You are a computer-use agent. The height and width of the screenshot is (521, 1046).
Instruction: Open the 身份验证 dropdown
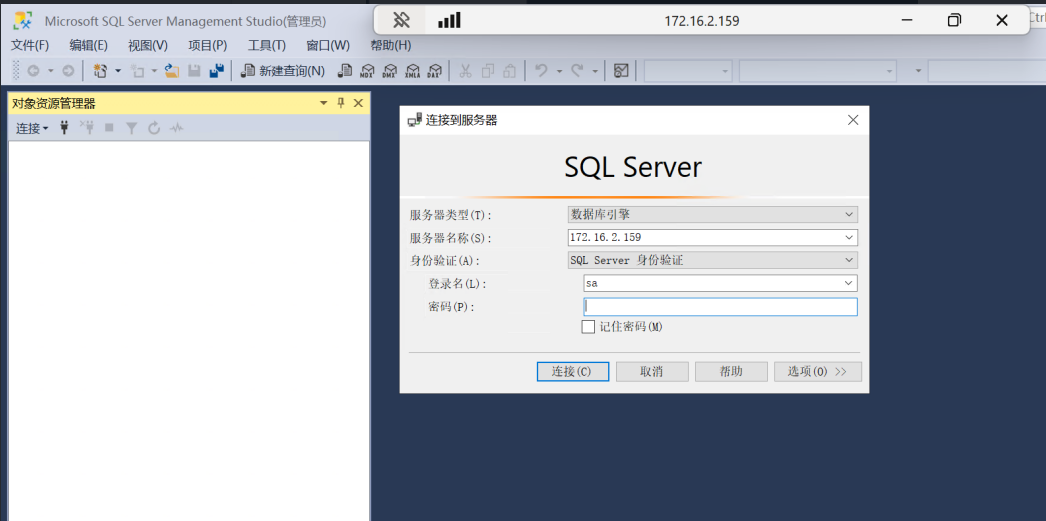[x=849, y=260]
